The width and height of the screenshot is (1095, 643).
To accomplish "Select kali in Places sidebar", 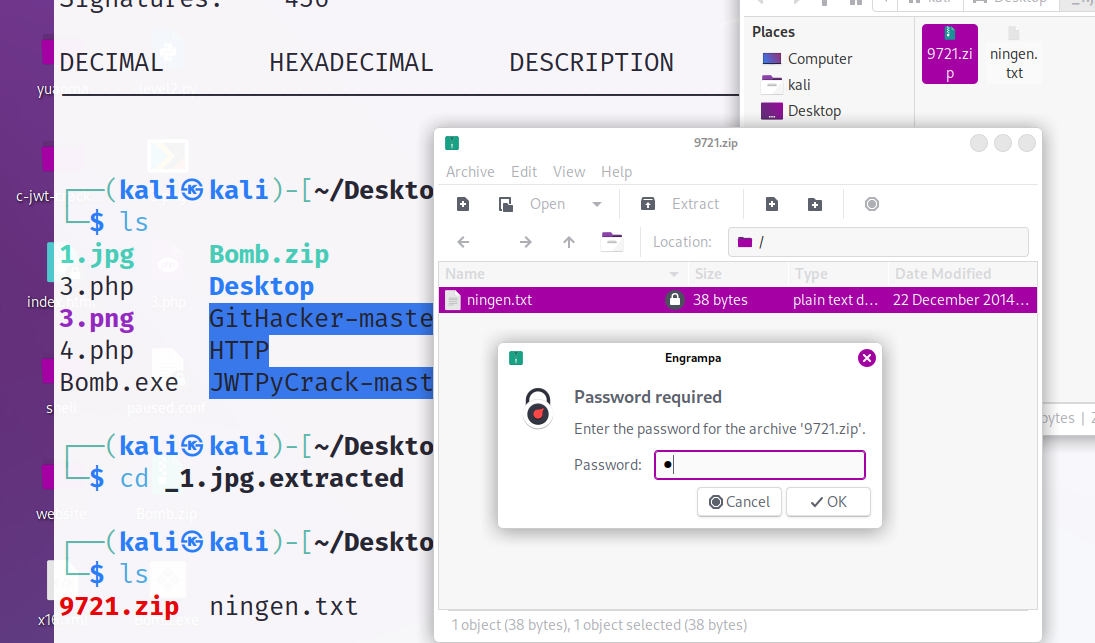I will tap(786, 84).
